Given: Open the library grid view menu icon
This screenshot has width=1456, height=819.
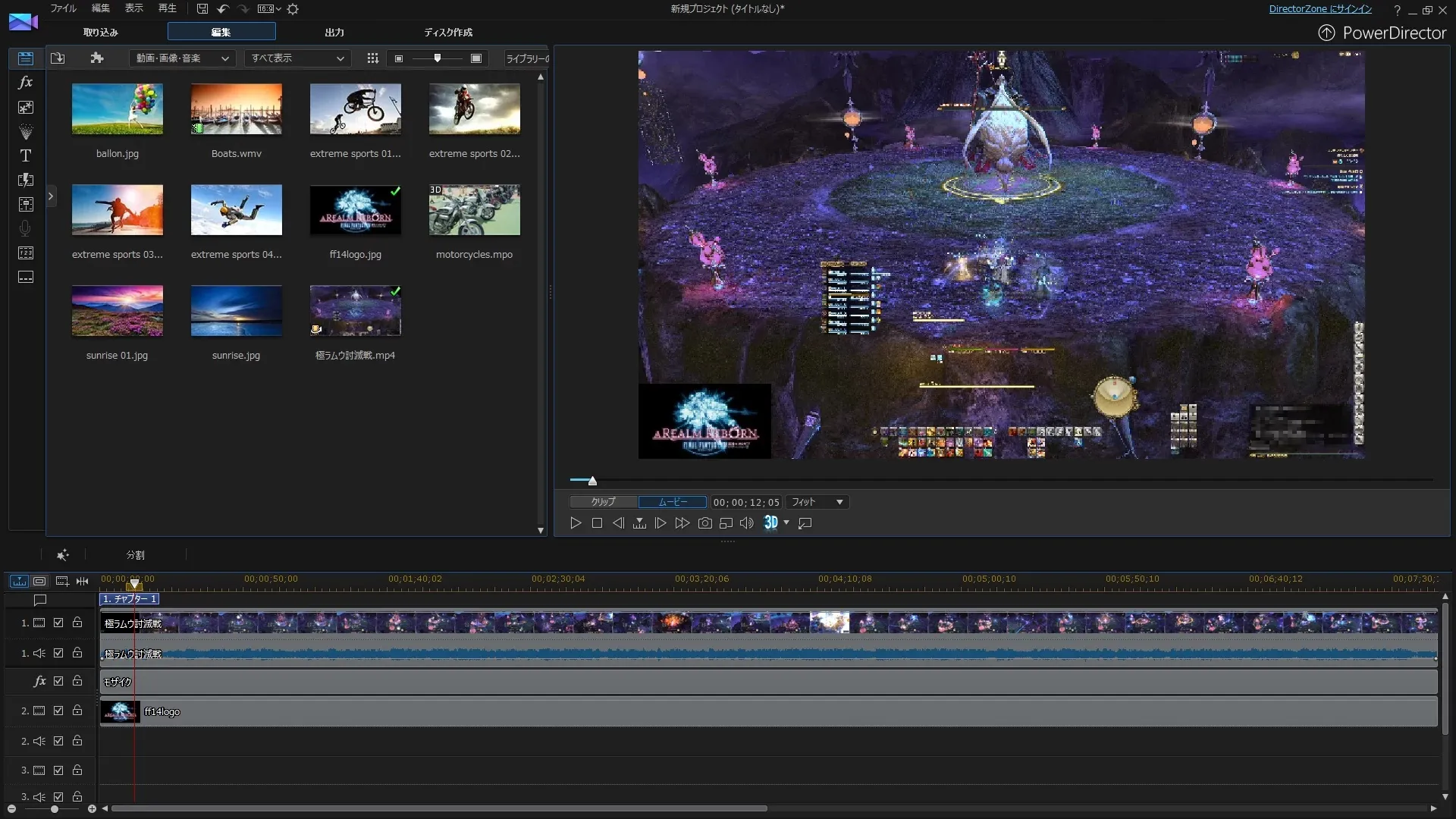Looking at the screenshot, I should [372, 58].
